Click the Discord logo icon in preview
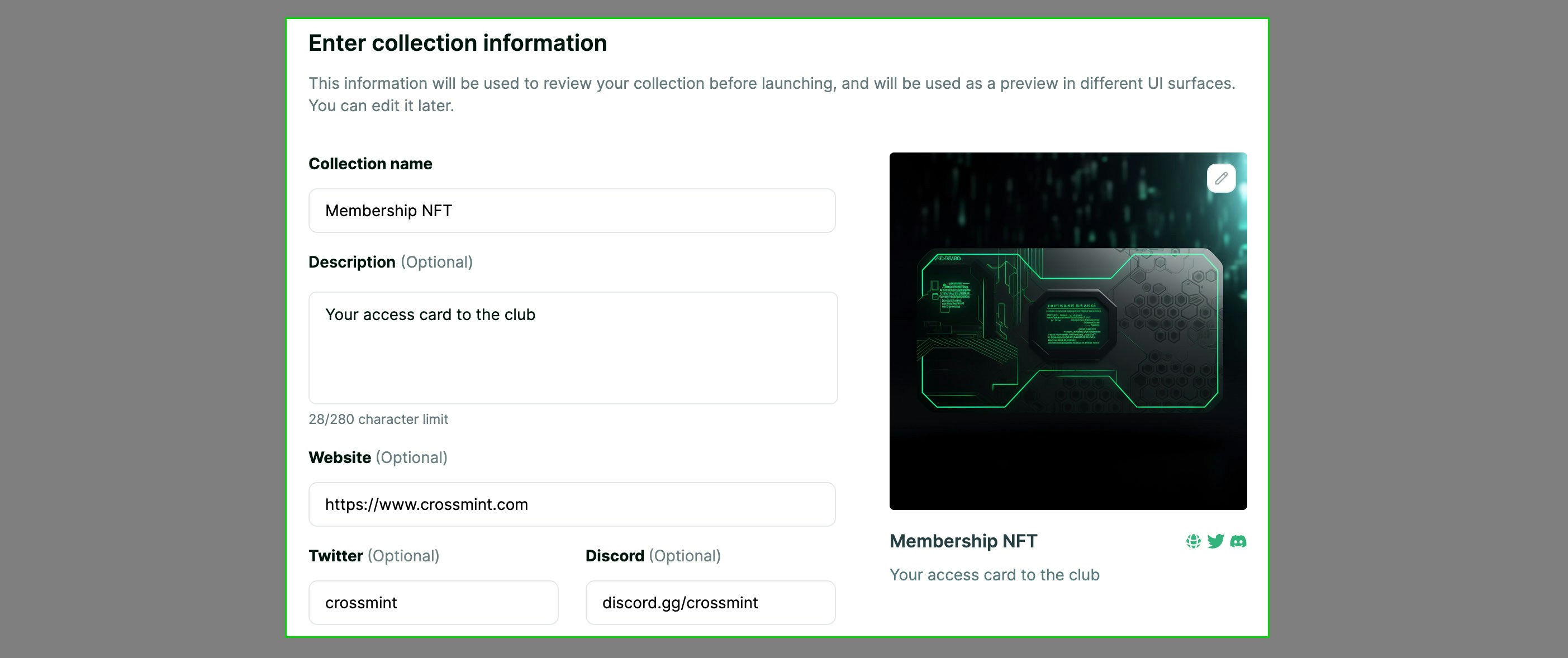Screen dimensions: 1568x658 click(x=1238, y=541)
